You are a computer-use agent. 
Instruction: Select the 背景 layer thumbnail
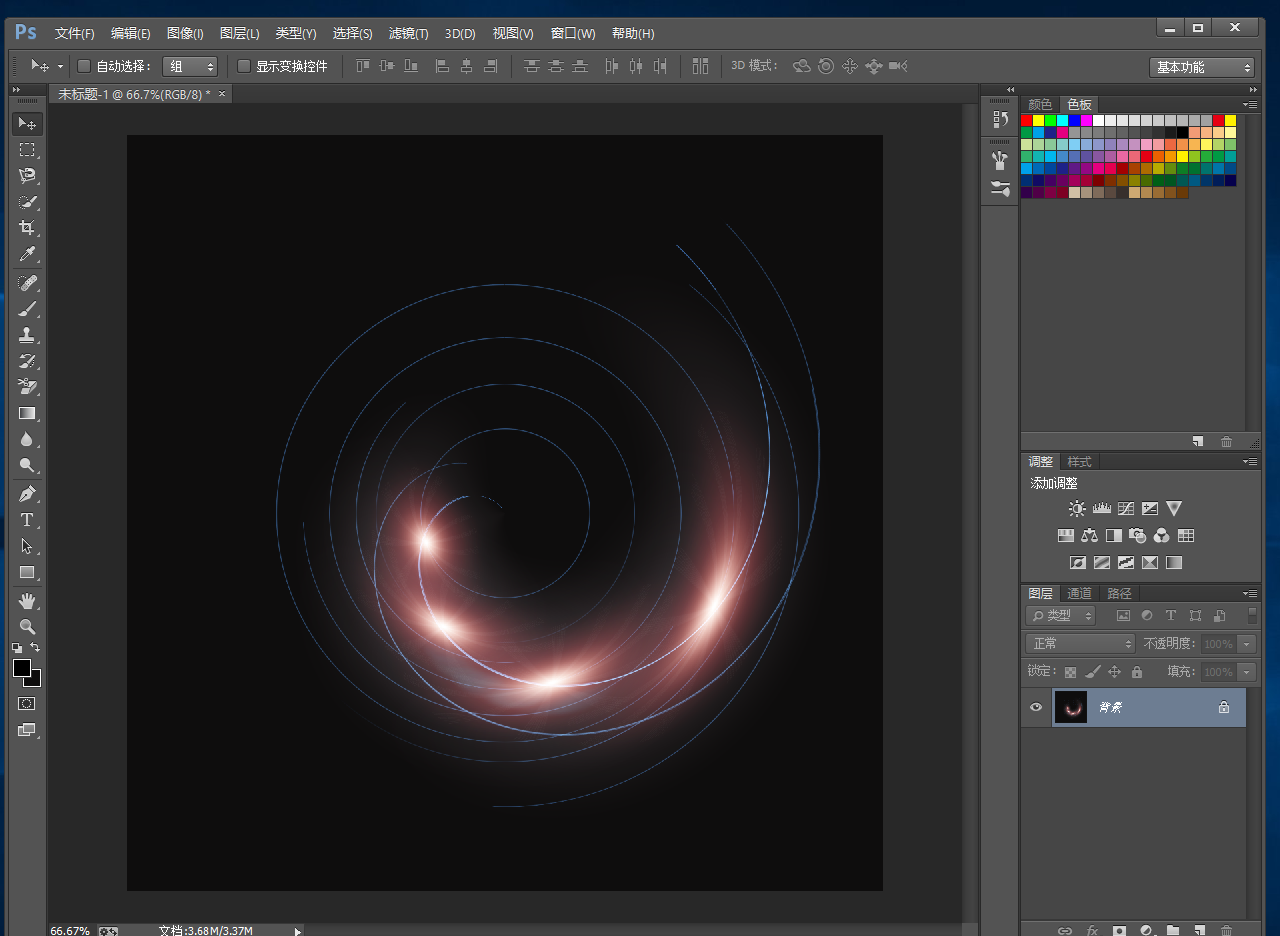pyautogui.click(x=1070, y=707)
